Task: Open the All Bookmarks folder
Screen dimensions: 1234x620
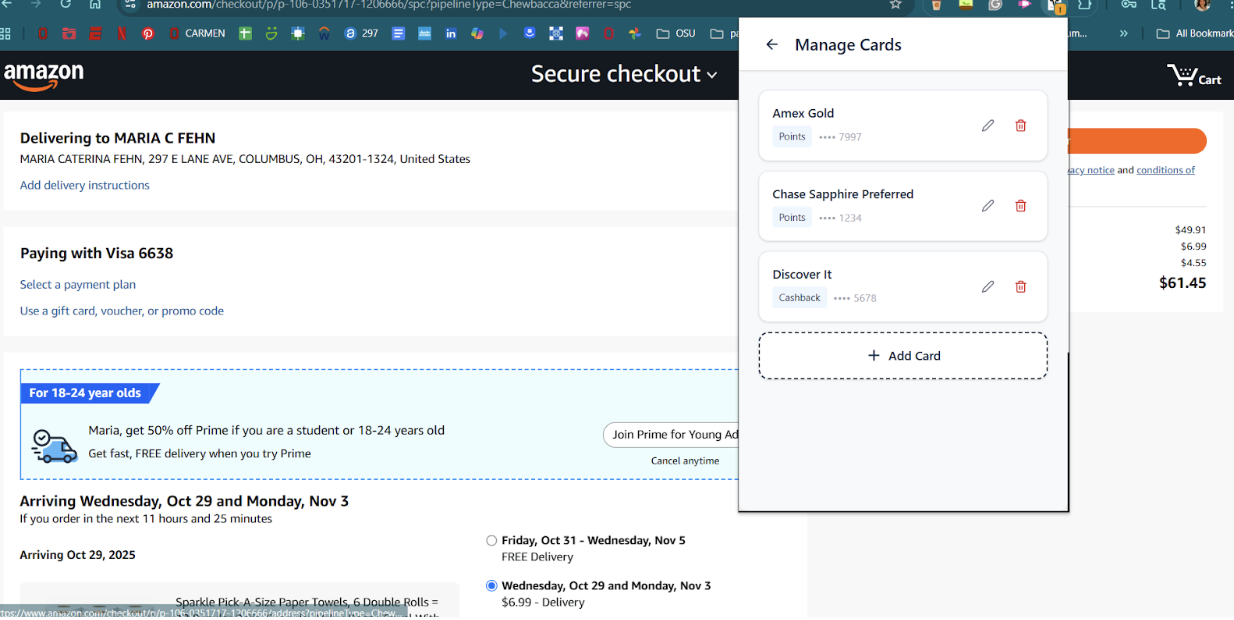Action: [x=1194, y=34]
